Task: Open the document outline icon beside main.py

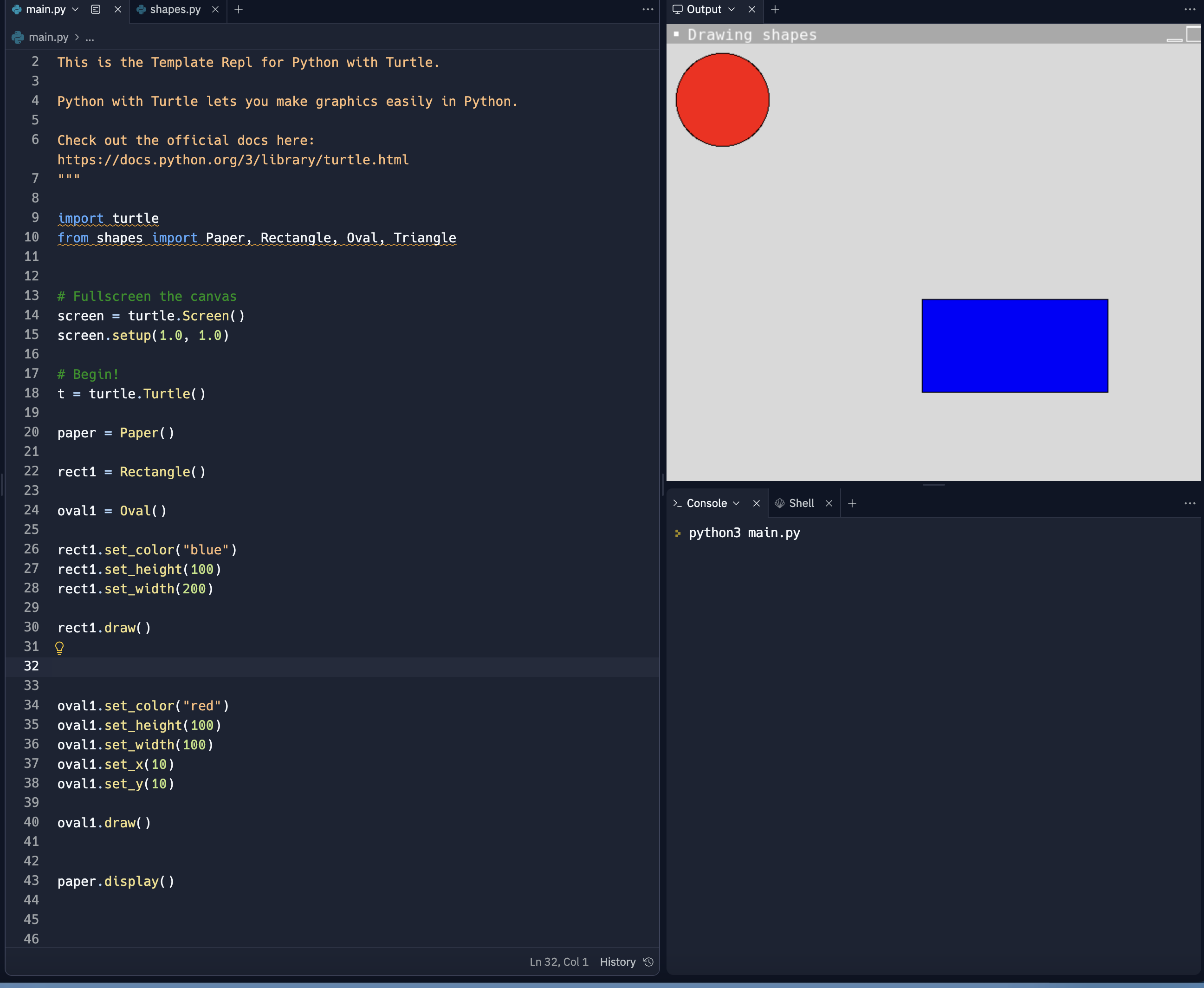Action: [x=95, y=9]
